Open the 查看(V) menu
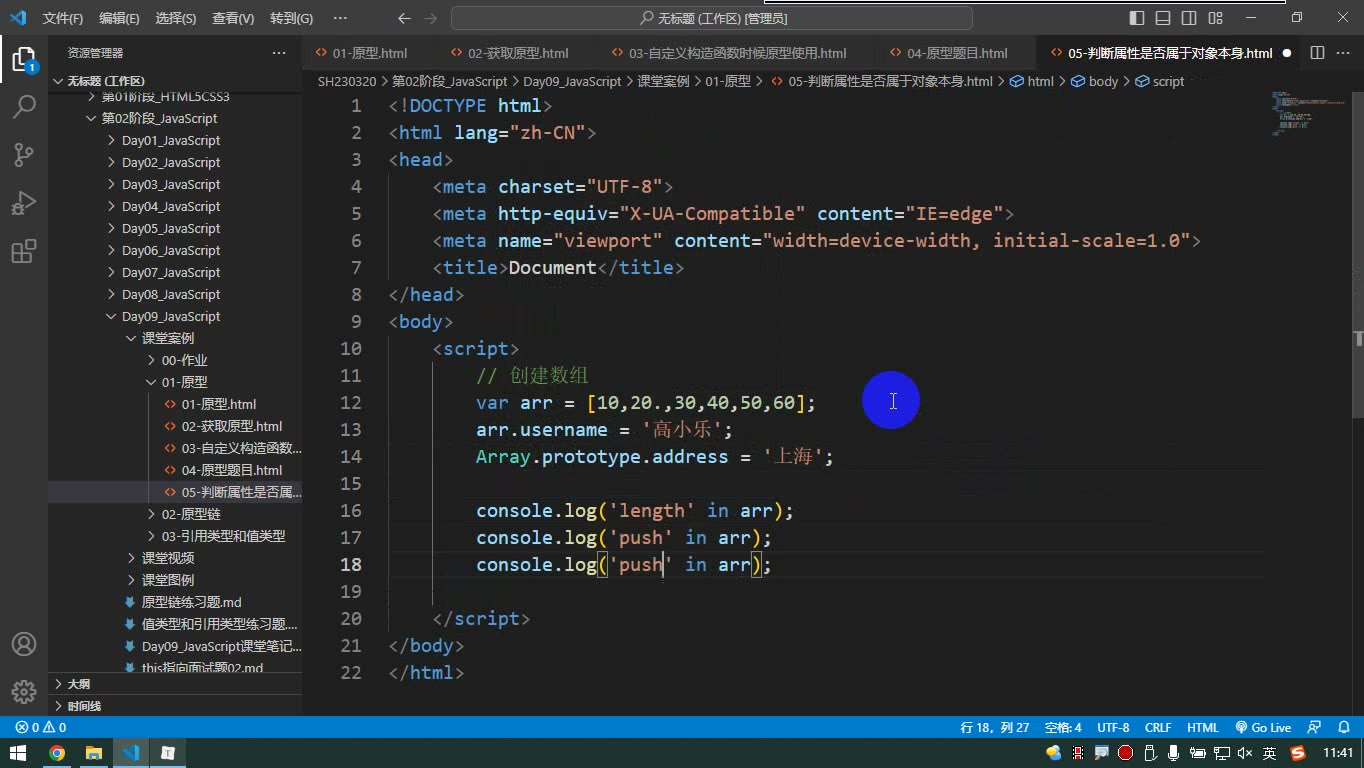This screenshot has height=768, width=1364. (x=233, y=18)
